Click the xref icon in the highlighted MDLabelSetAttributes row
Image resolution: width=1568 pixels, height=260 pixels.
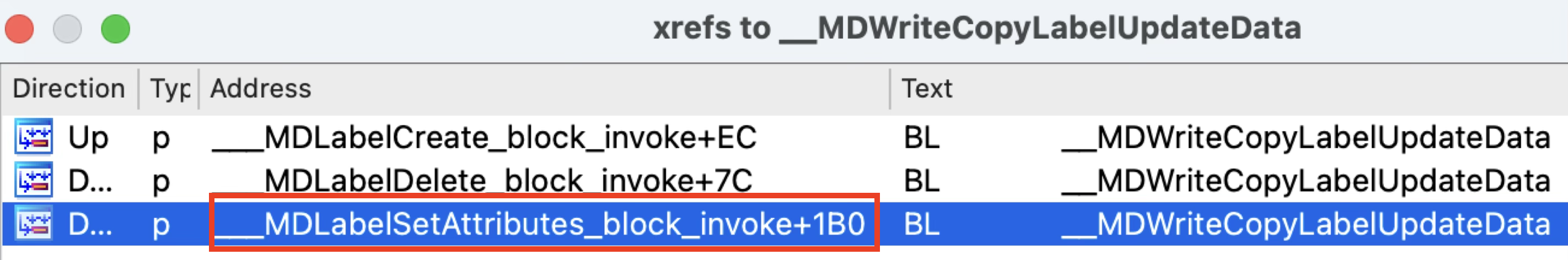(x=34, y=224)
